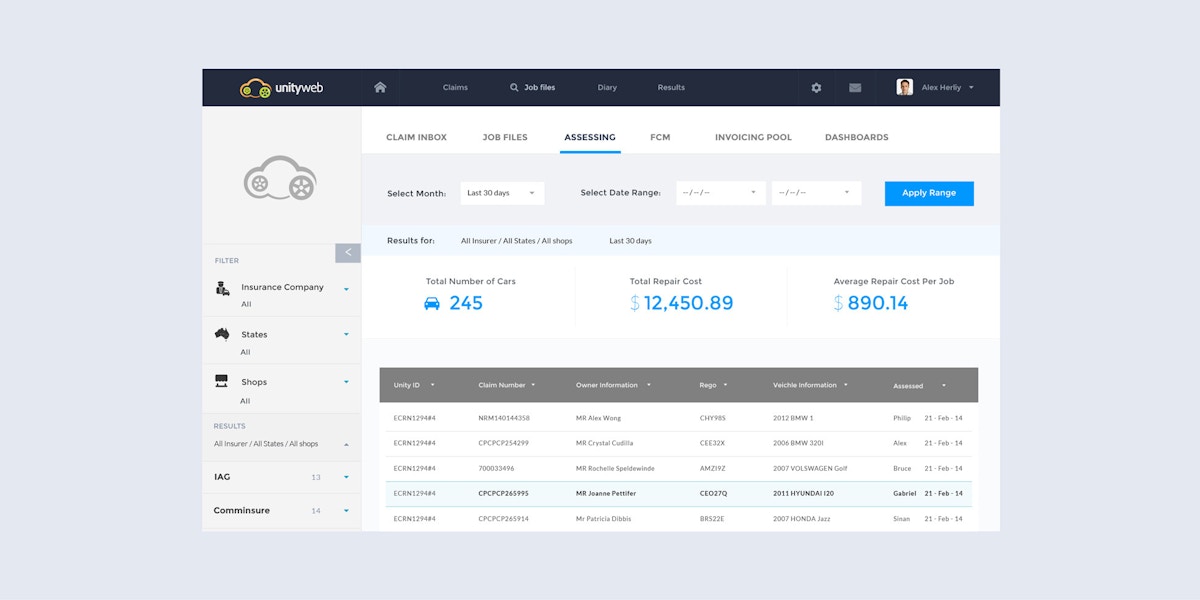Open the Job files search in navbar
The width and height of the screenshot is (1200, 600).
(532, 88)
